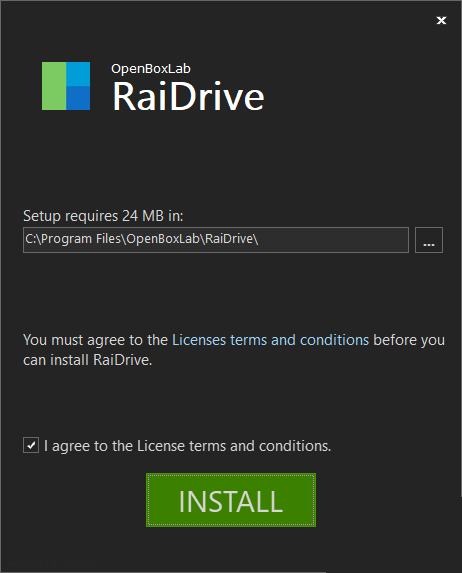Start setup with the green INSTALL button

coord(231,500)
